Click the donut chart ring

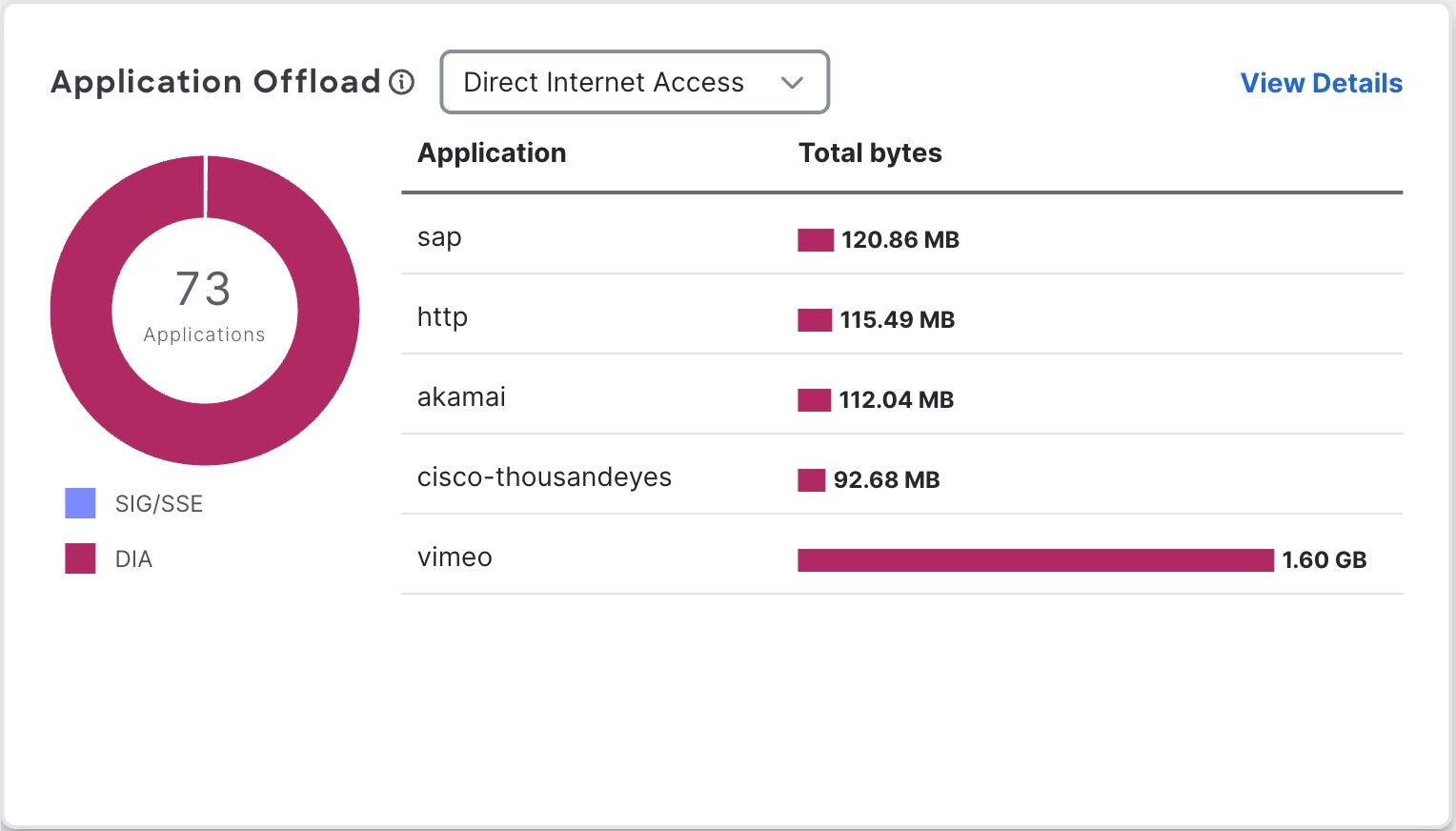(x=82, y=311)
